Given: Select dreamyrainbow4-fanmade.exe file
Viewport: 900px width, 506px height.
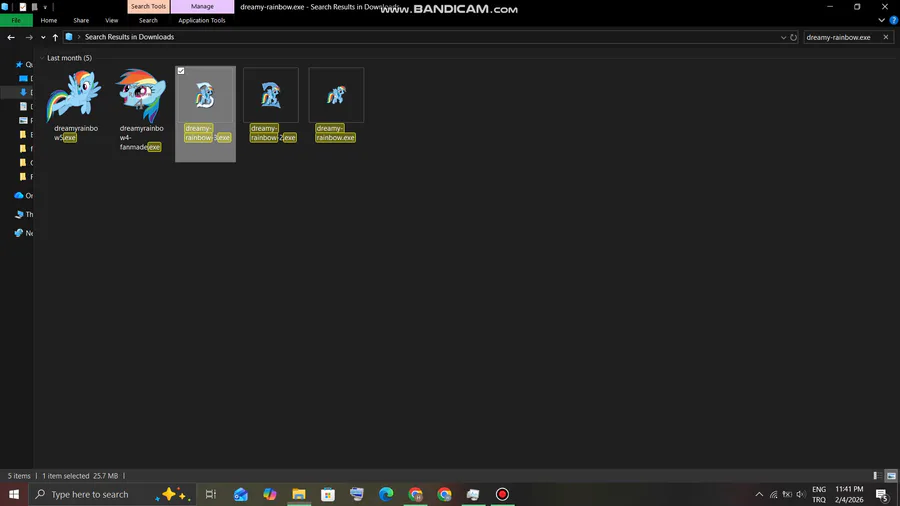Looking at the screenshot, I should click(x=141, y=111).
